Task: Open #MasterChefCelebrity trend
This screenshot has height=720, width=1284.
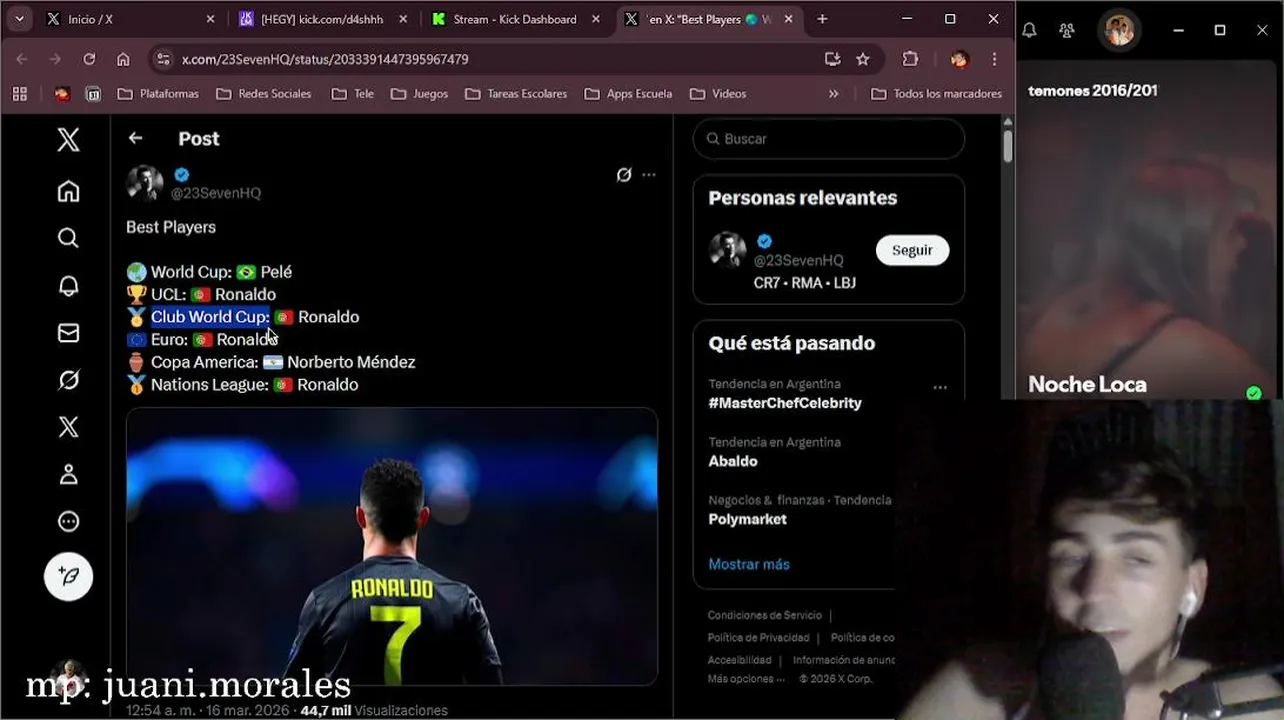Action: click(x=785, y=403)
